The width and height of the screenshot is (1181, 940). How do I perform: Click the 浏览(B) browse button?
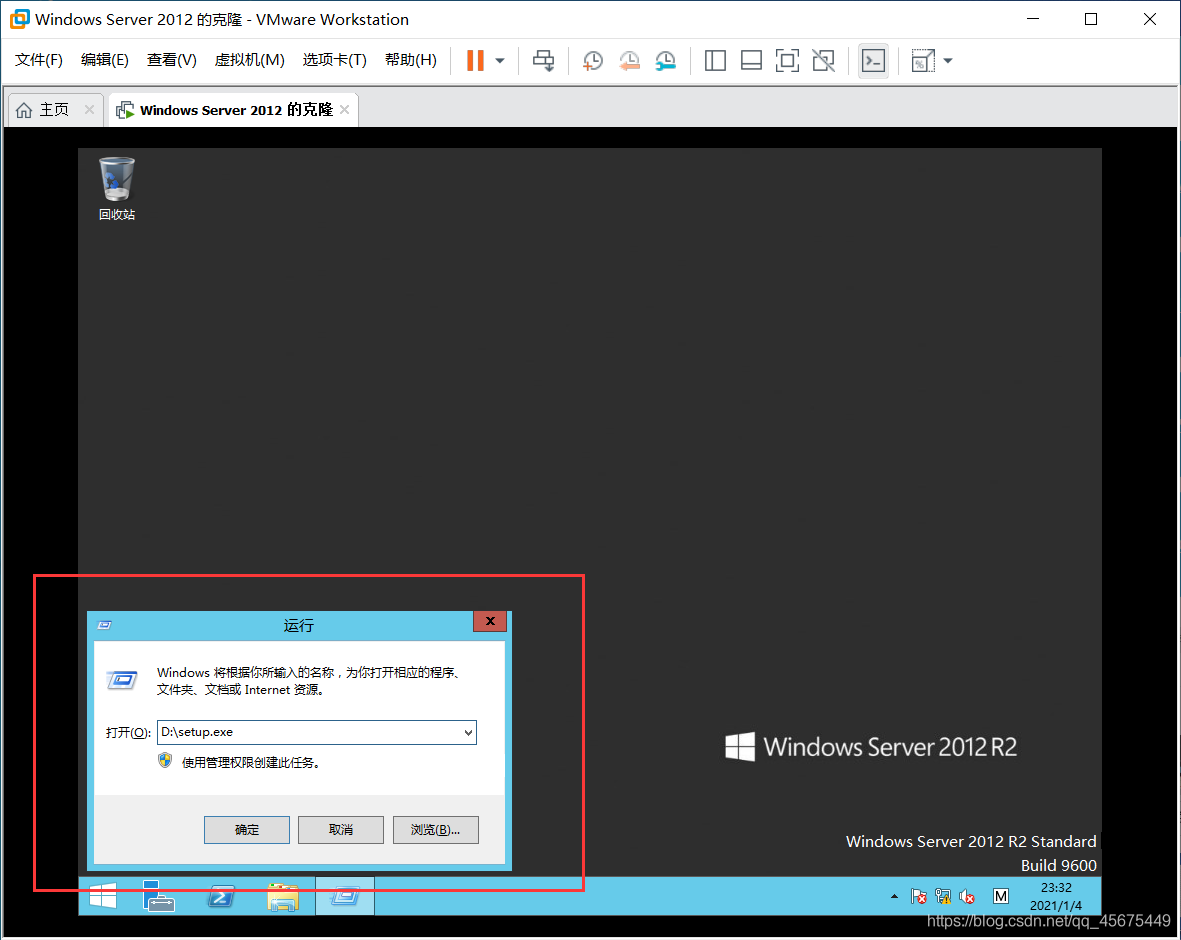point(435,829)
